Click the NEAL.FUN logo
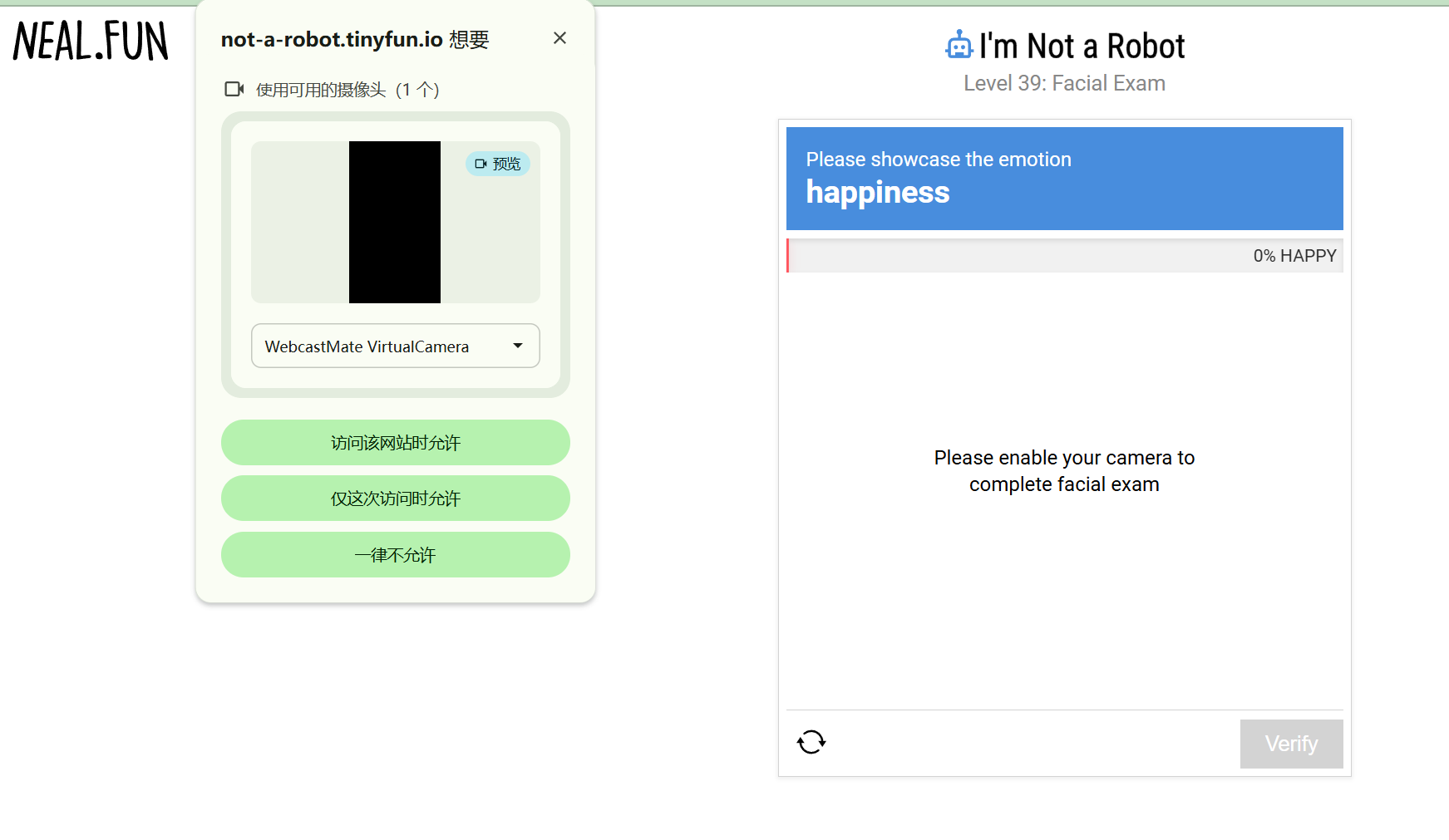Screen dimensions: 1449x840 (x=91, y=42)
